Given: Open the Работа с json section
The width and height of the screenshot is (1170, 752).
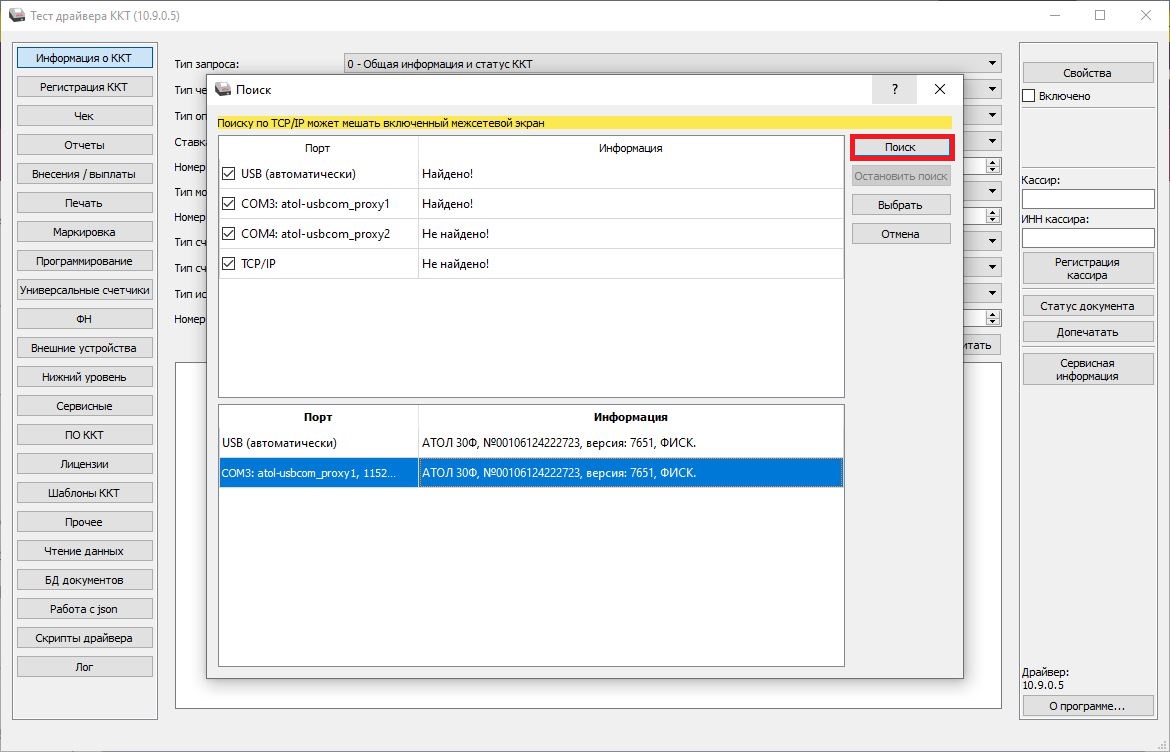Looking at the screenshot, I should 84,609.
